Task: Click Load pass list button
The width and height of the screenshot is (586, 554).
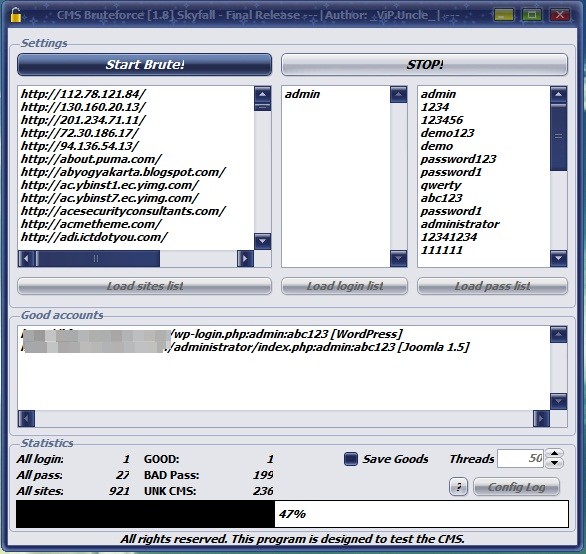Action: [492, 286]
